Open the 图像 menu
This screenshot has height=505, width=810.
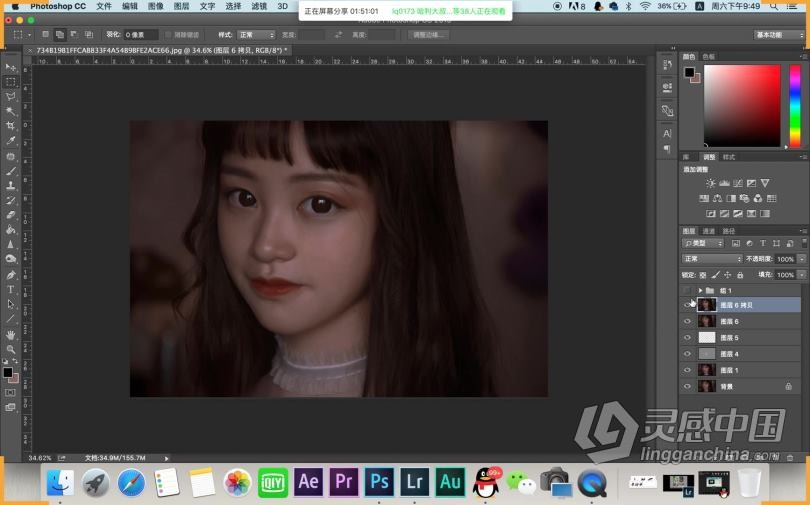tap(155, 6)
